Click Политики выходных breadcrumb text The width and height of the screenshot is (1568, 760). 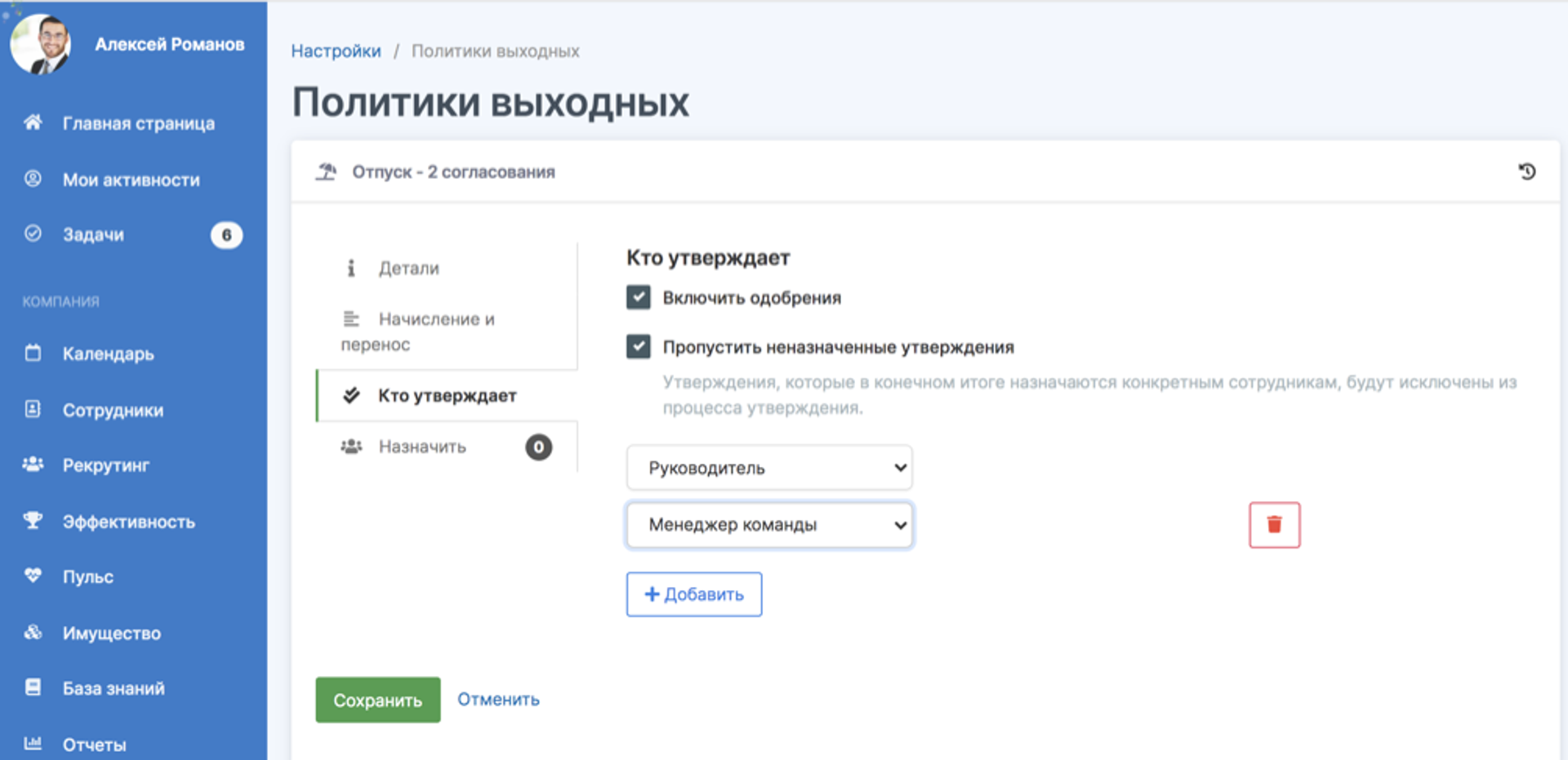click(x=496, y=51)
